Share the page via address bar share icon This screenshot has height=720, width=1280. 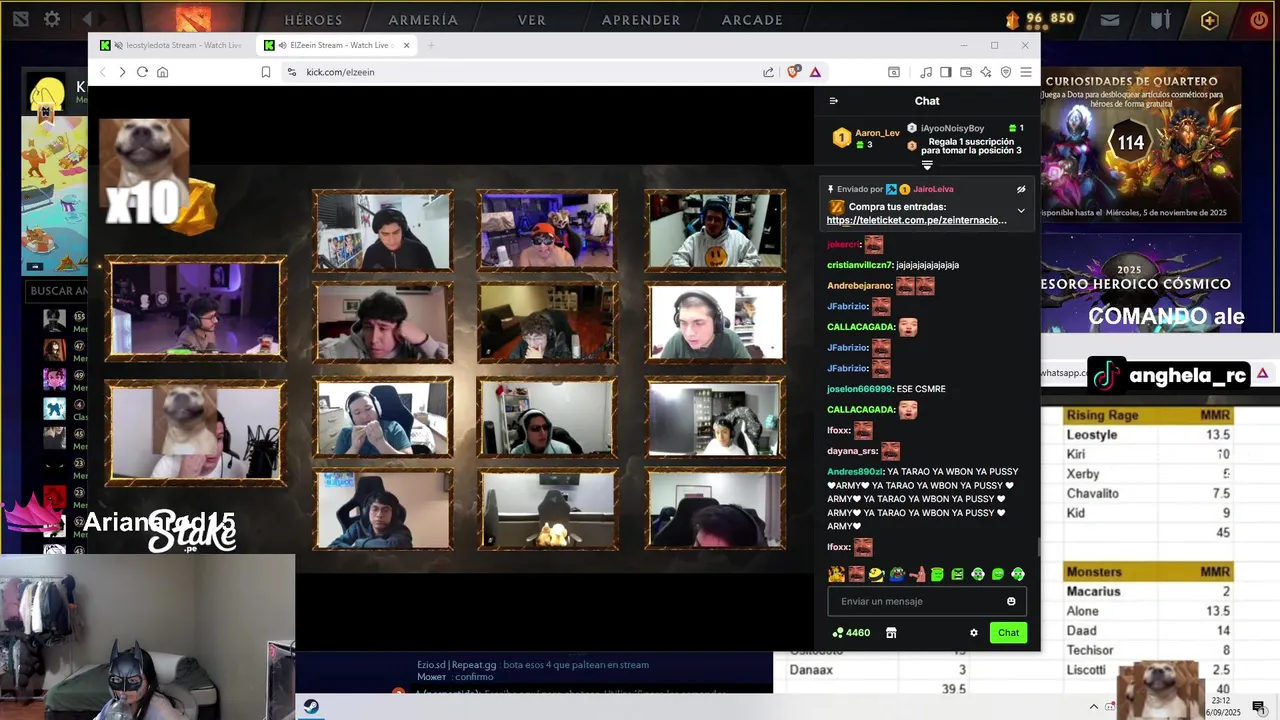(768, 72)
